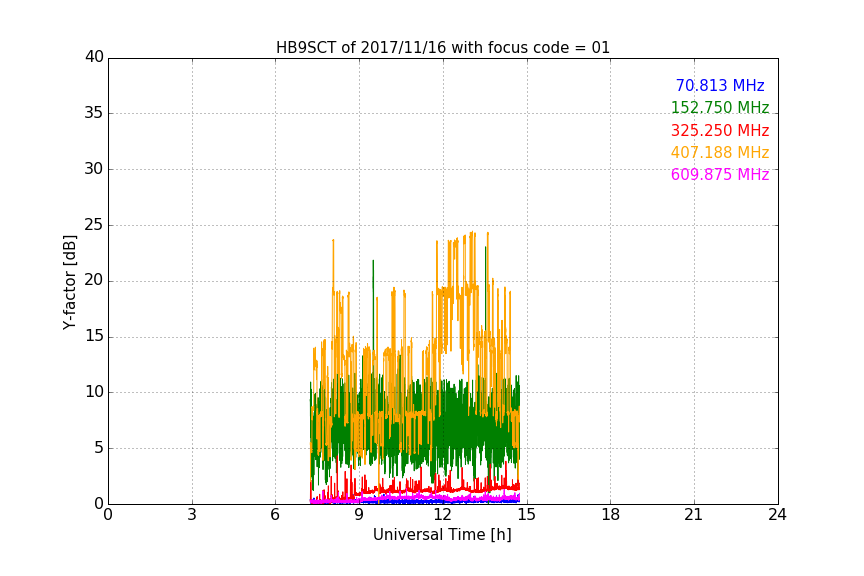Click the 'Universal Time [h]' axis label
Image resolution: width=864 pixels, height=576 pixels.
coord(442,534)
